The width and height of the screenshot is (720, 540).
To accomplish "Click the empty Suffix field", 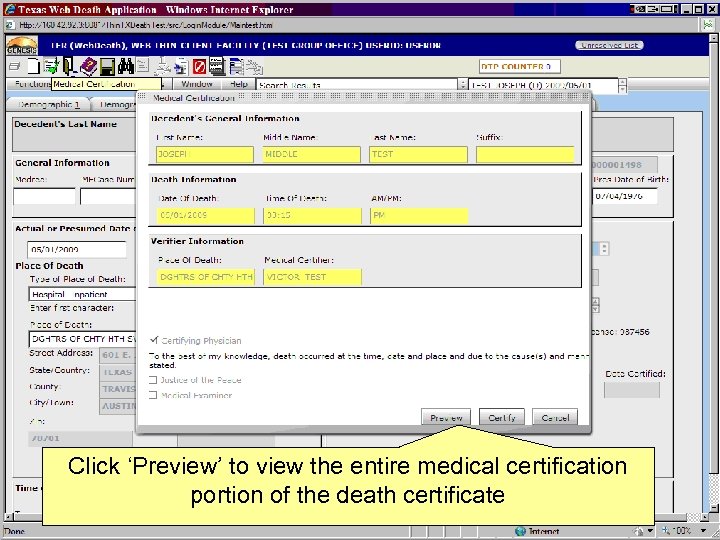I will coord(525,154).
